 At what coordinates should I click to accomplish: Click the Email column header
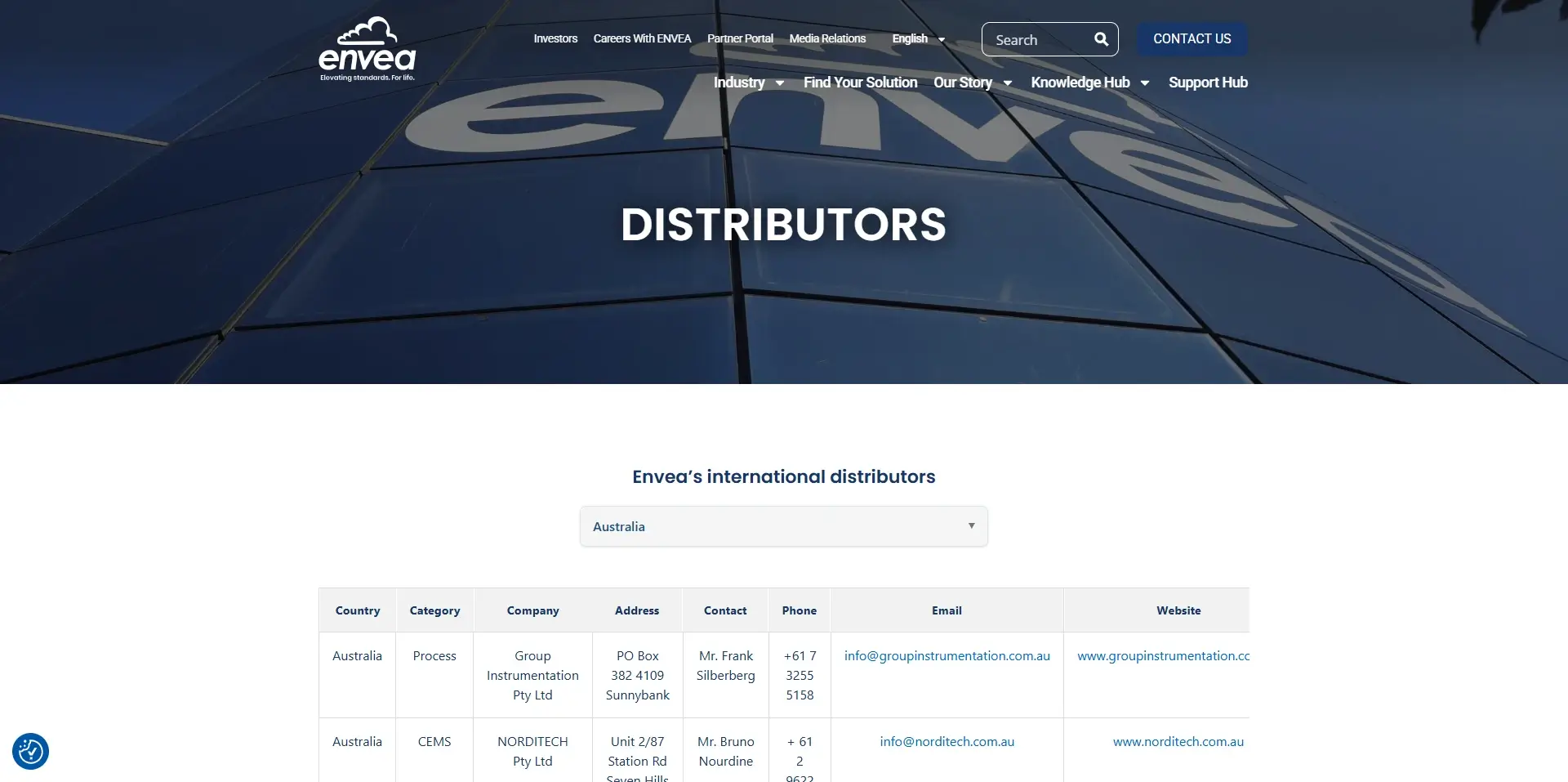tap(947, 610)
